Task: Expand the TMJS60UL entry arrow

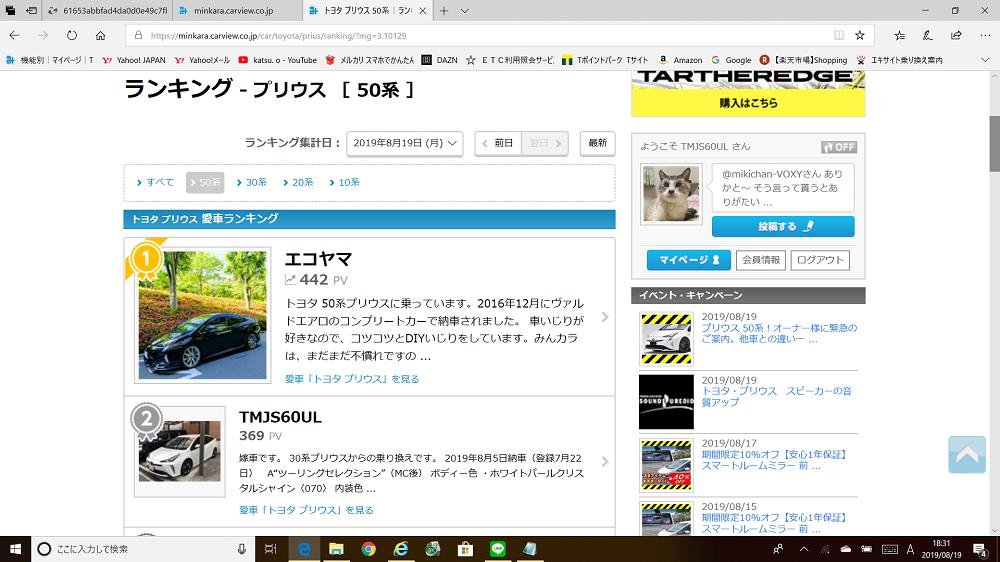Action: (x=605, y=461)
